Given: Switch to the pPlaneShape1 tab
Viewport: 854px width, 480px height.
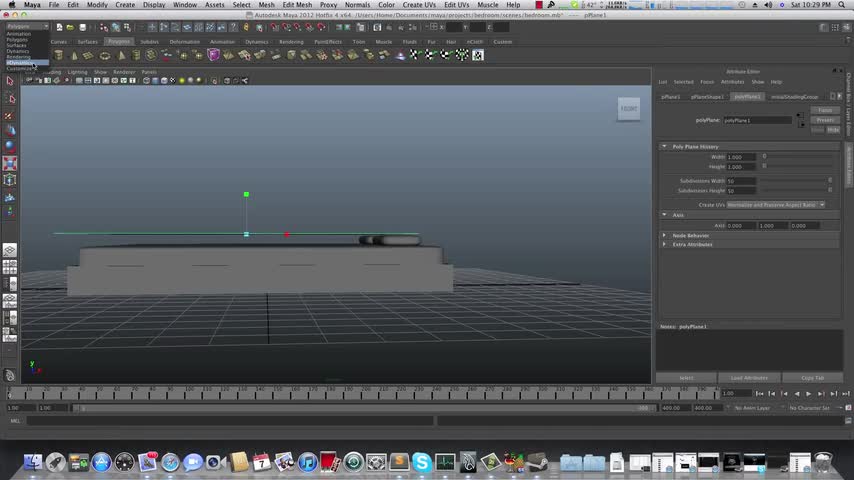Looking at the screenshot, I should [707, 97].
